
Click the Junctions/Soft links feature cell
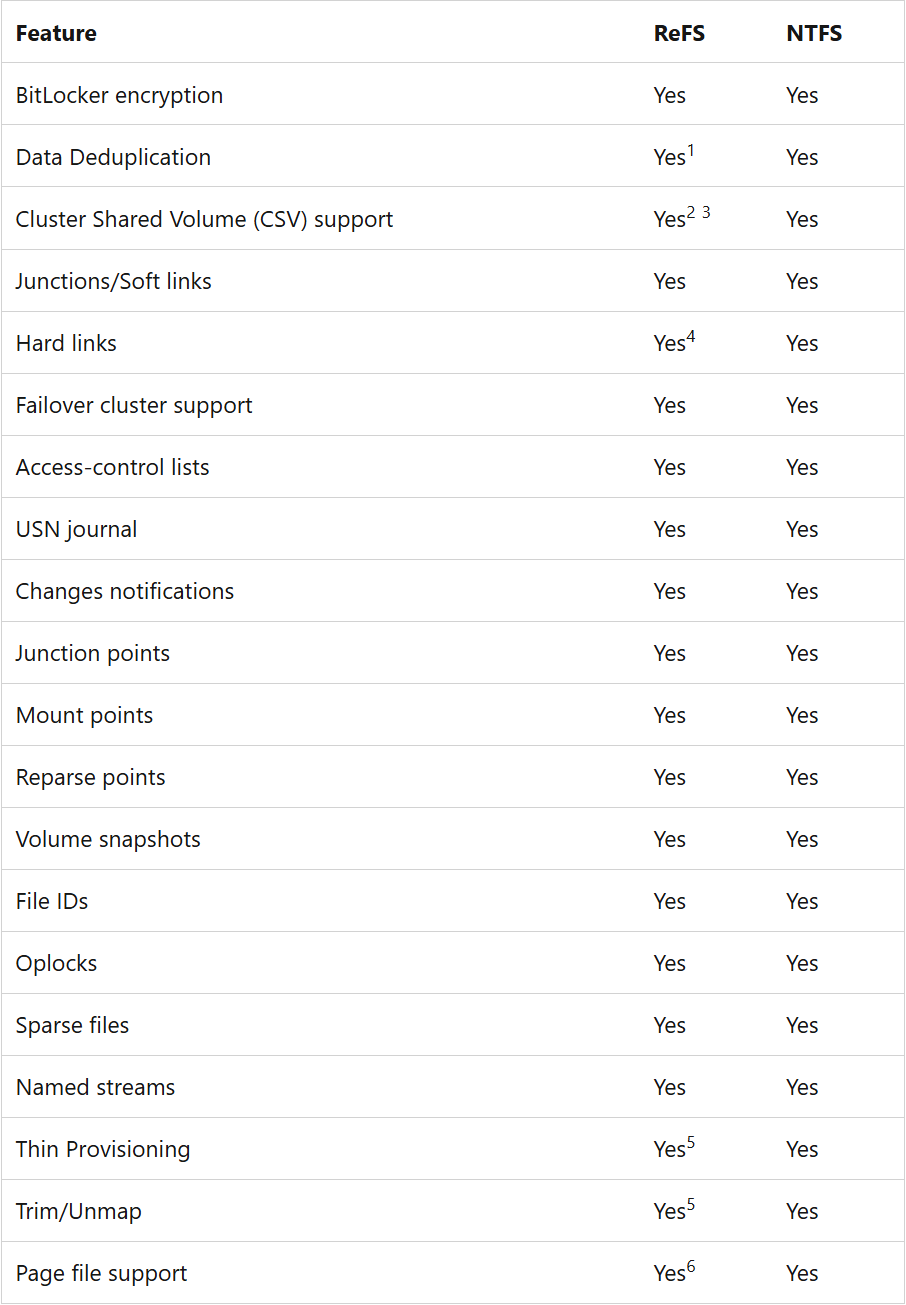(113, 282)
